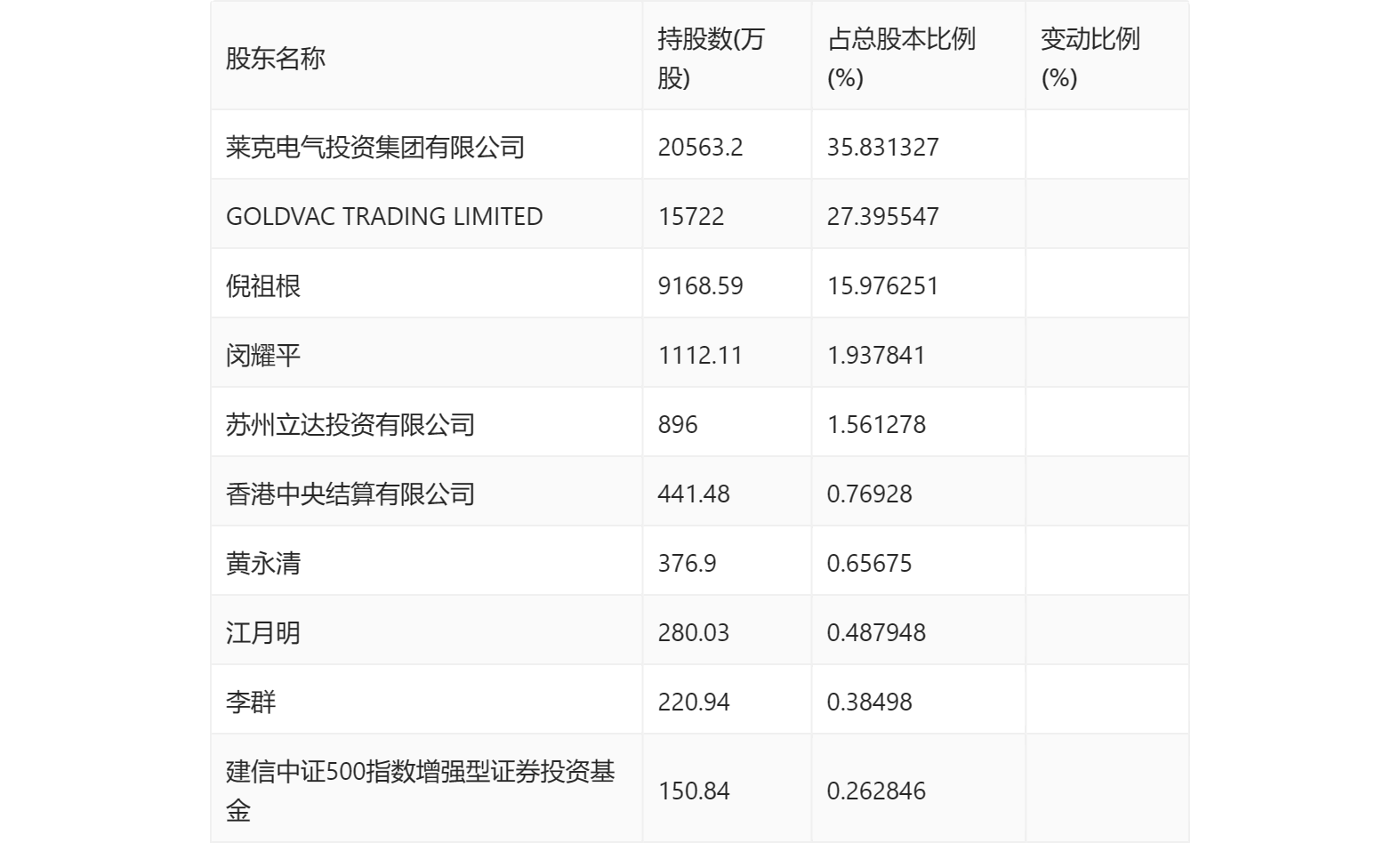The height and width of the screenshot is (843, 1400).
Task: Click the holding value 20563.2
Action: click(700, 148)
